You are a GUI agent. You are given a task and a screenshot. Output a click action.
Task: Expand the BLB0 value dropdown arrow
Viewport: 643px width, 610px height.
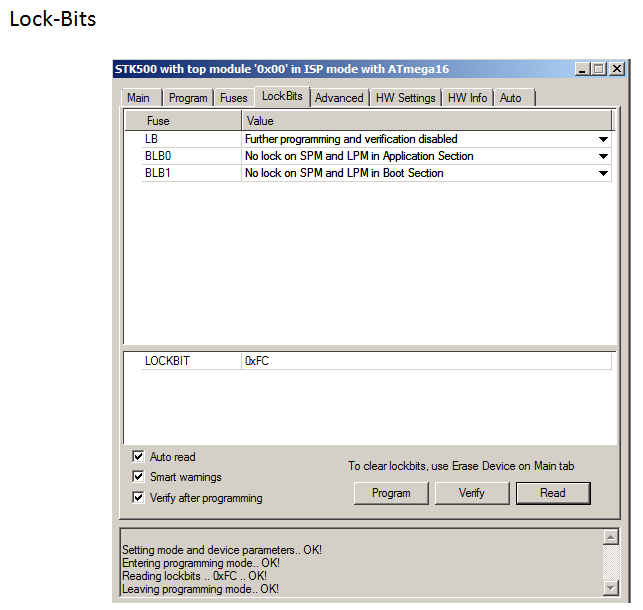603,156
